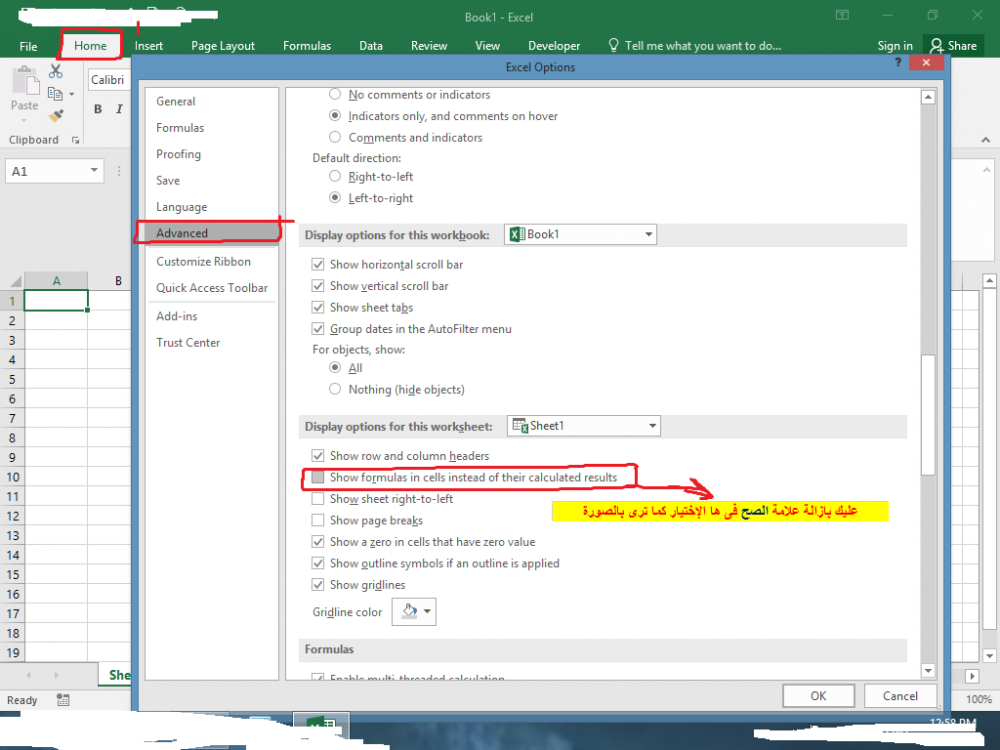1000x750 pixels.
Task: Click the Excel Options help question mark
Action: [898, 62]
